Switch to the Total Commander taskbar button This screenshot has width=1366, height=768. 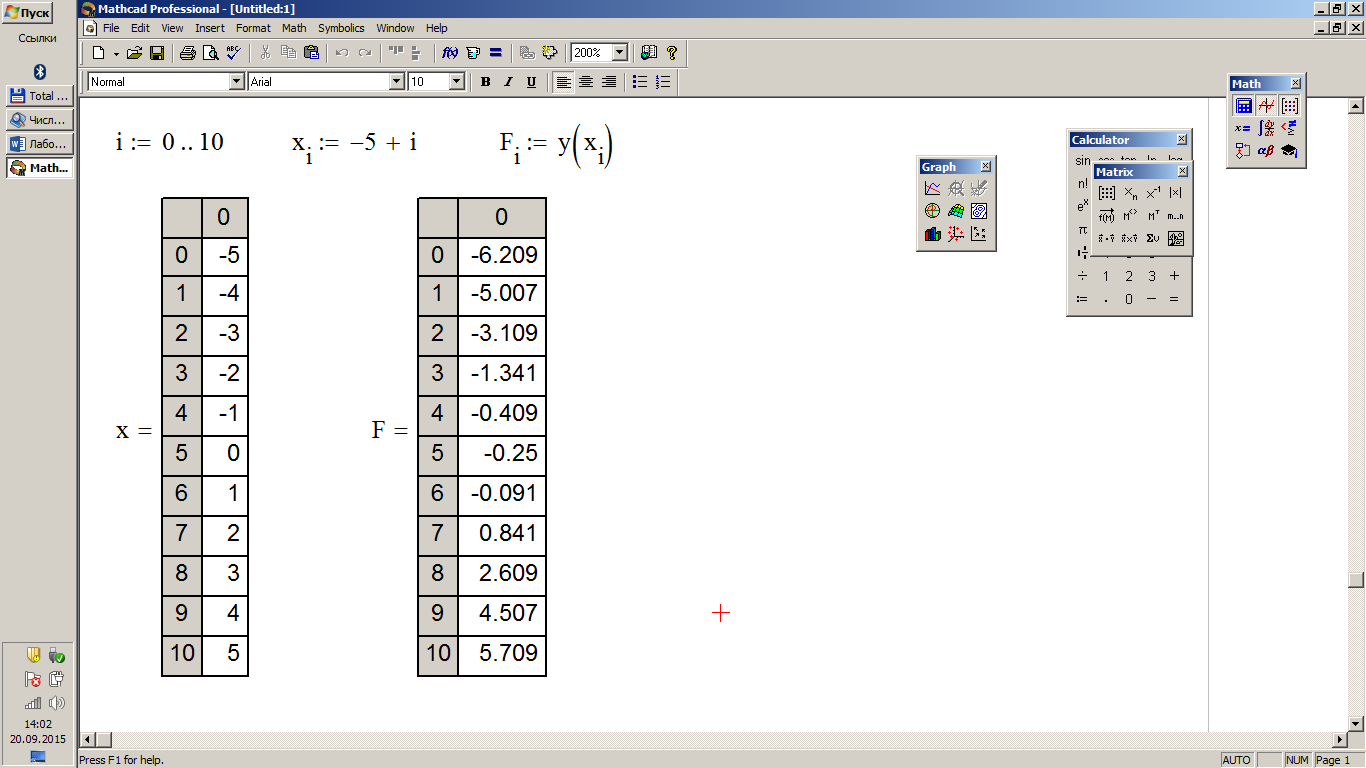click(40, 96)
